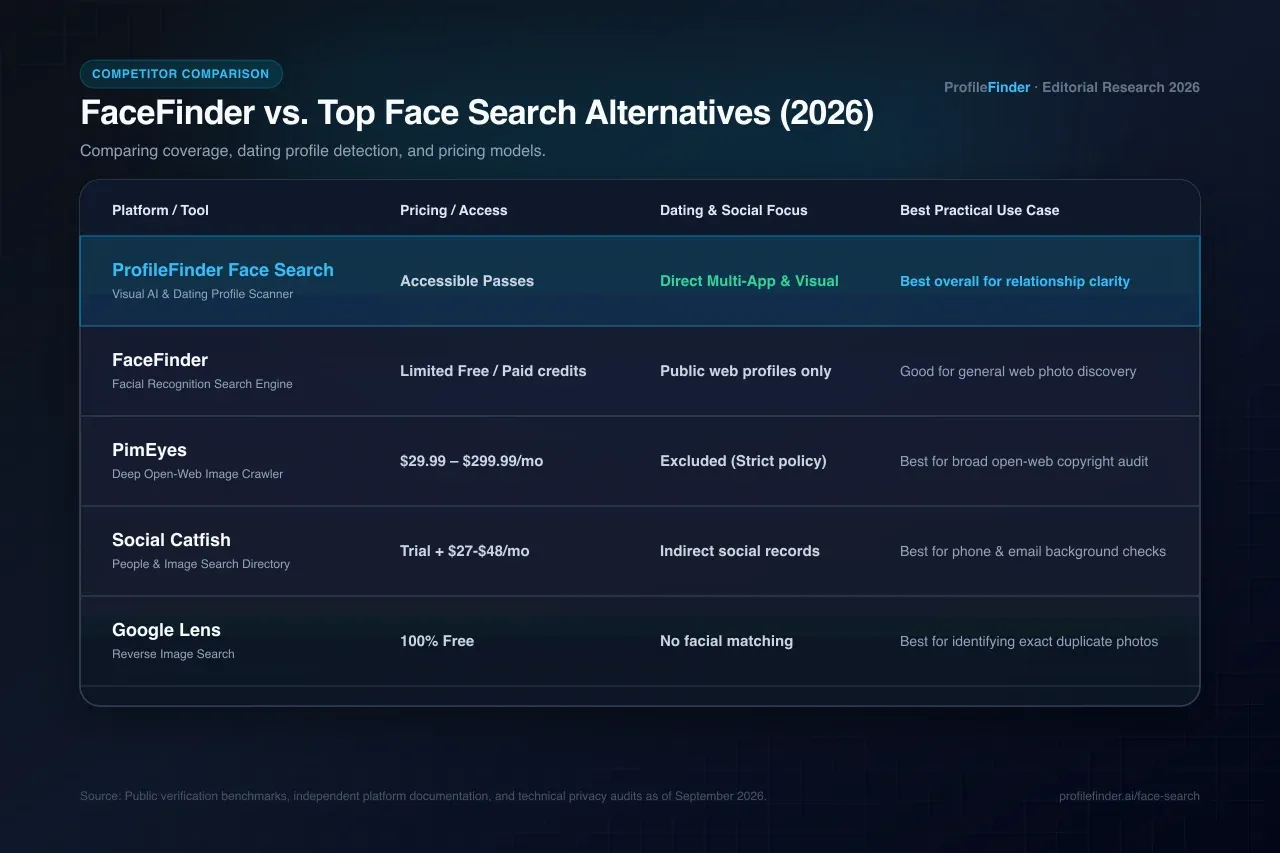Click the Platform / Tool column header

click(160, 210)
